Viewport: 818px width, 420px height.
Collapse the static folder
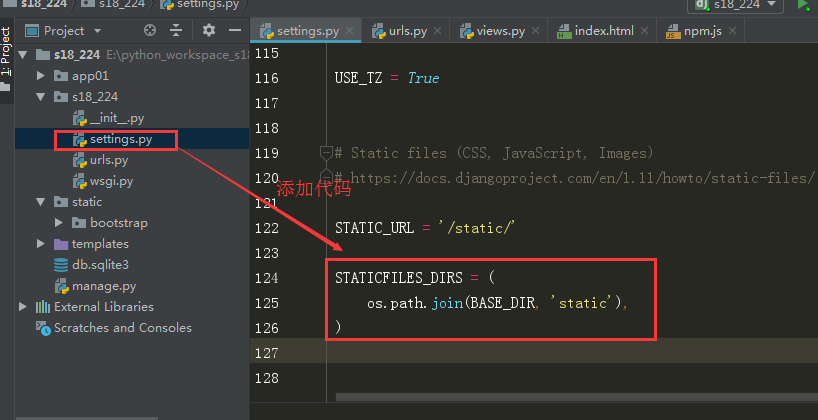[x=41, y=202]
